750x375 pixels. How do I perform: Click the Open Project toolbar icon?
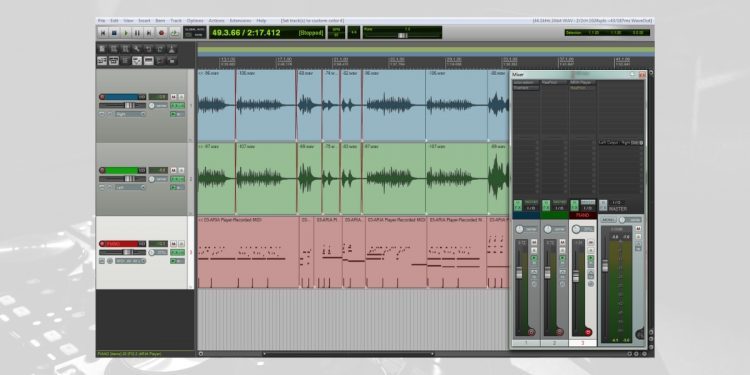click(113, 49)
